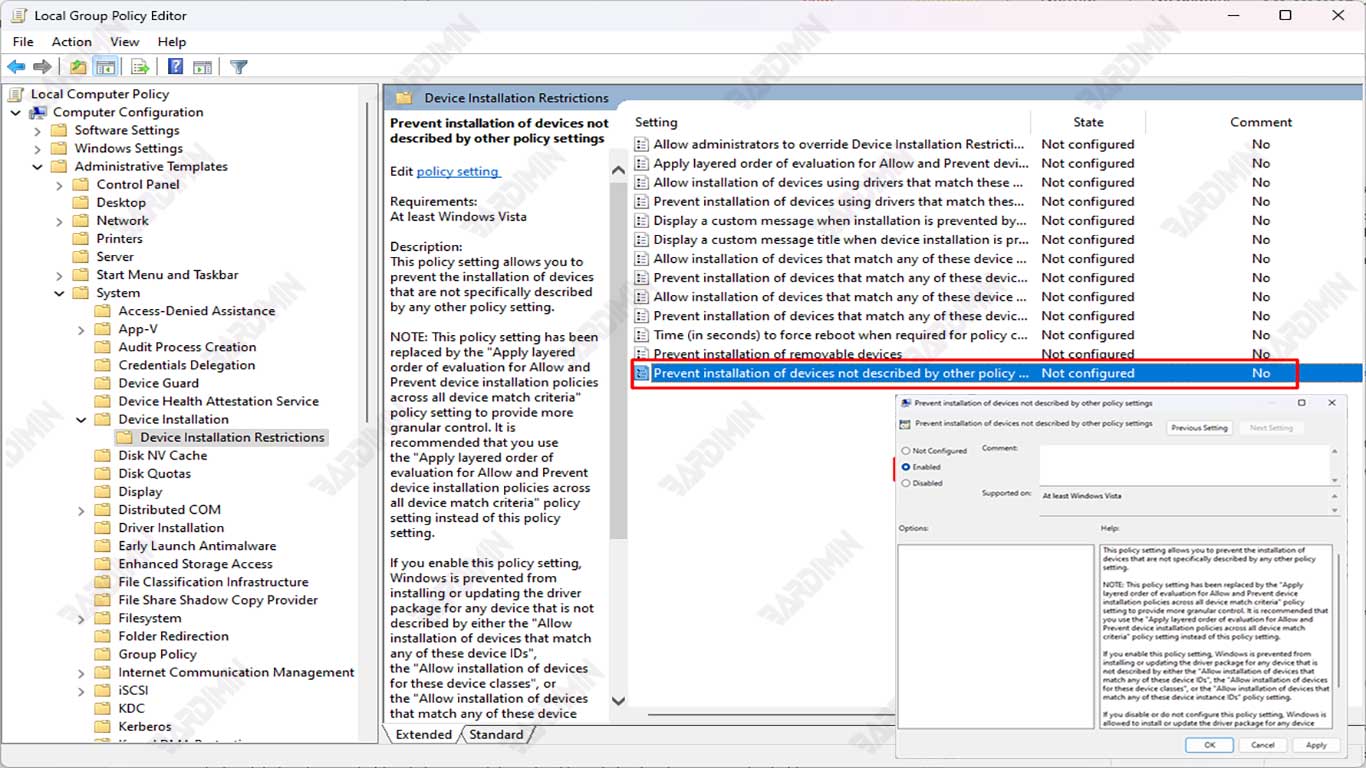Screen dimensions: 1366x768
Task: Open the View menu
Action: point(125,42)
